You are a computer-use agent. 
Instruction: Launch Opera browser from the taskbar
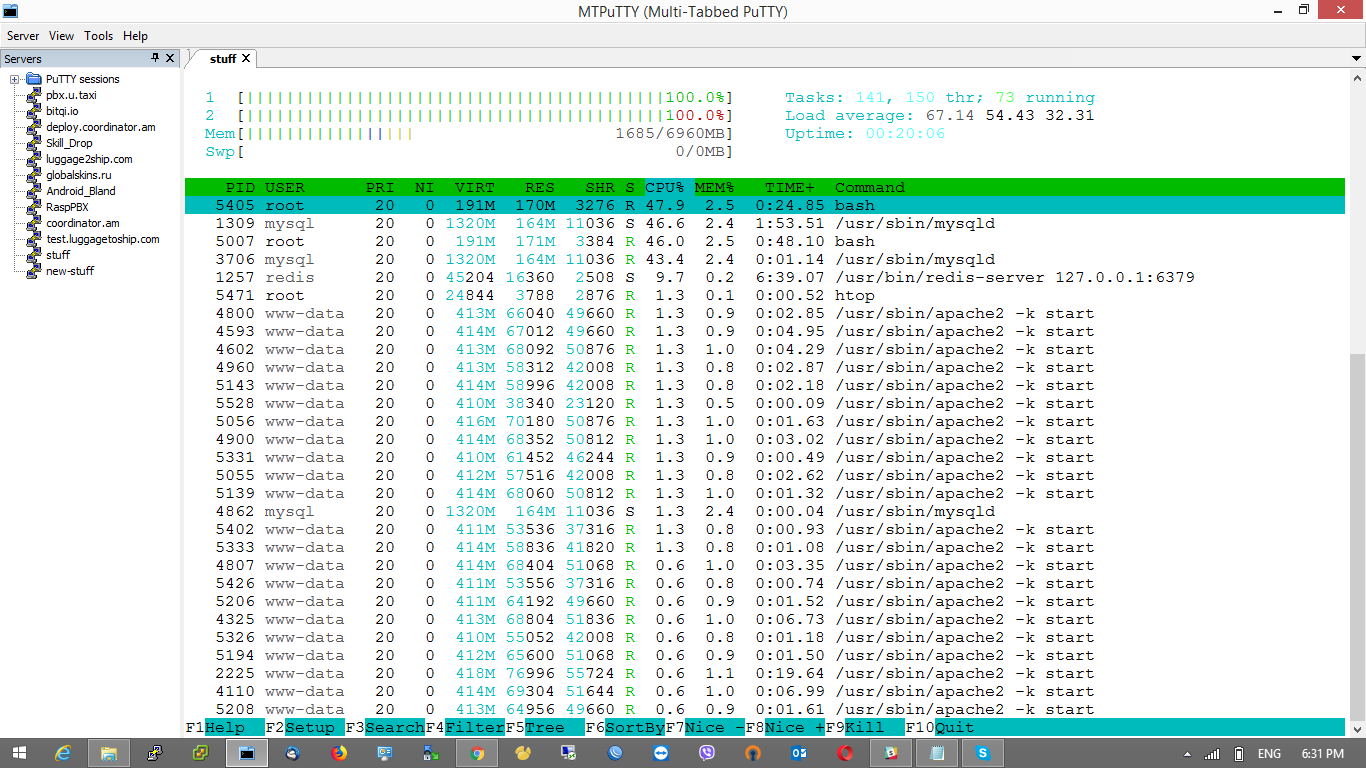coord(845,753)
